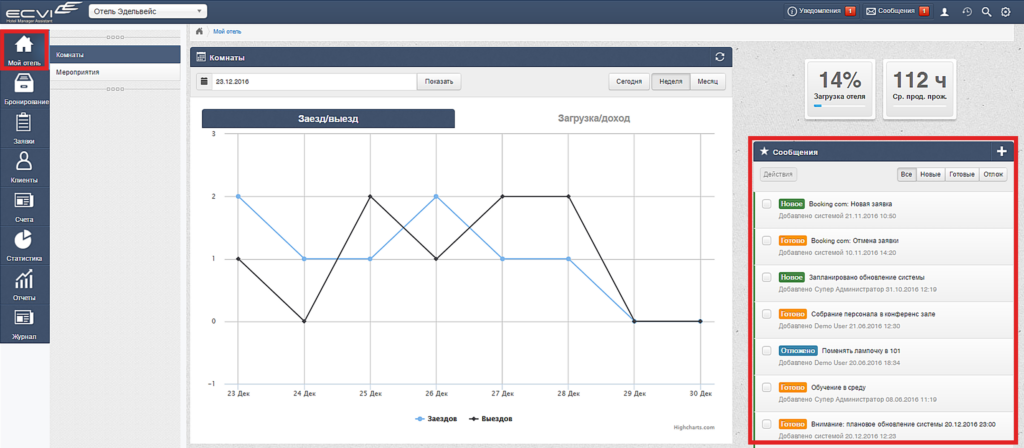Open settings gear in top bar

click(x=1006, y=11)
